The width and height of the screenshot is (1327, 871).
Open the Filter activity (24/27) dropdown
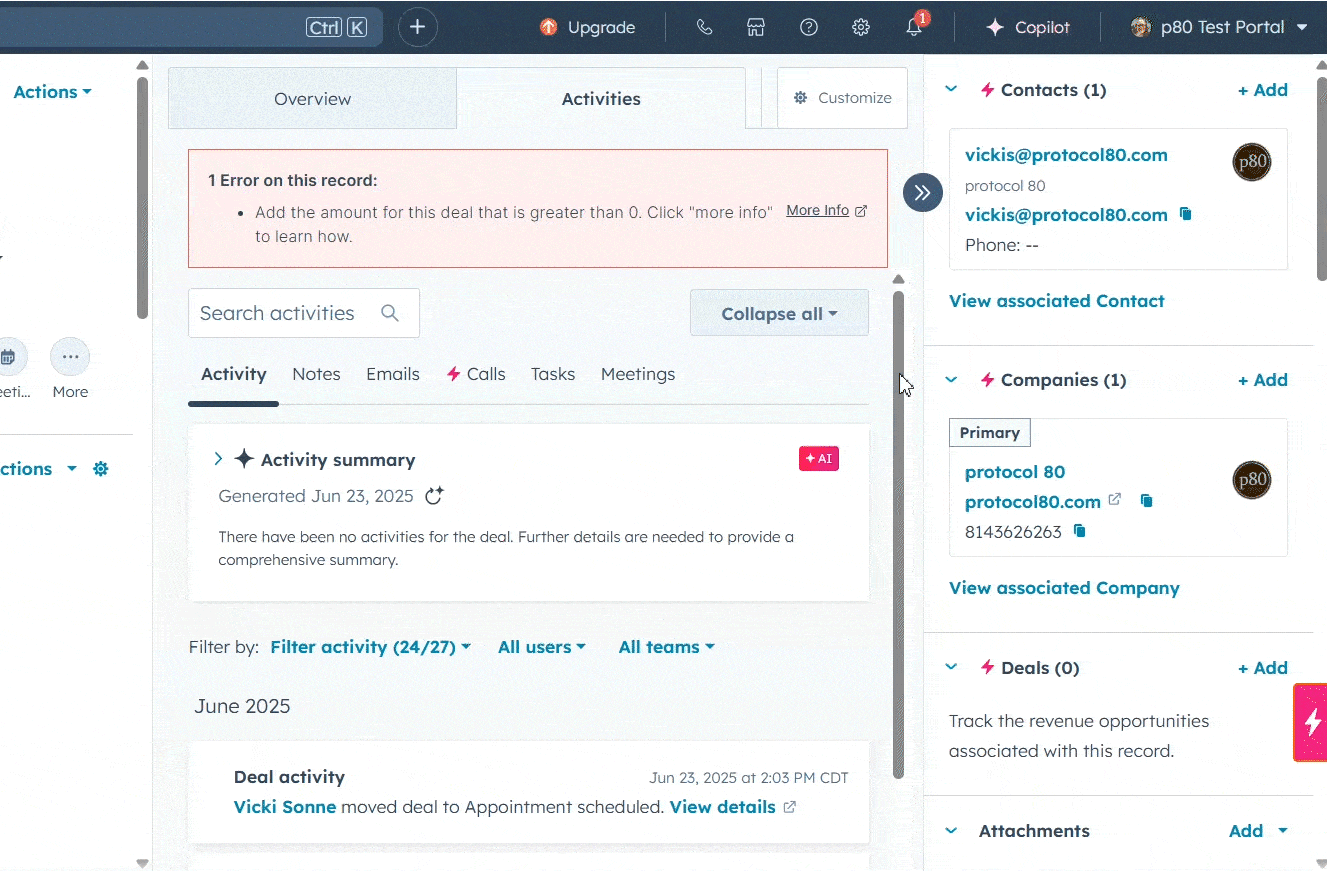tap(369, 646)
